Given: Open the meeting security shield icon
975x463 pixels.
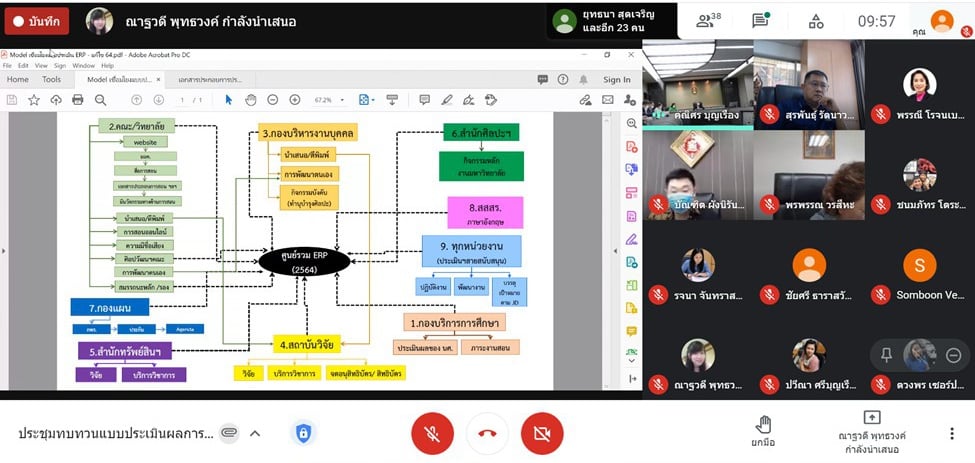Looking at the screenshot, I should 303,433.
